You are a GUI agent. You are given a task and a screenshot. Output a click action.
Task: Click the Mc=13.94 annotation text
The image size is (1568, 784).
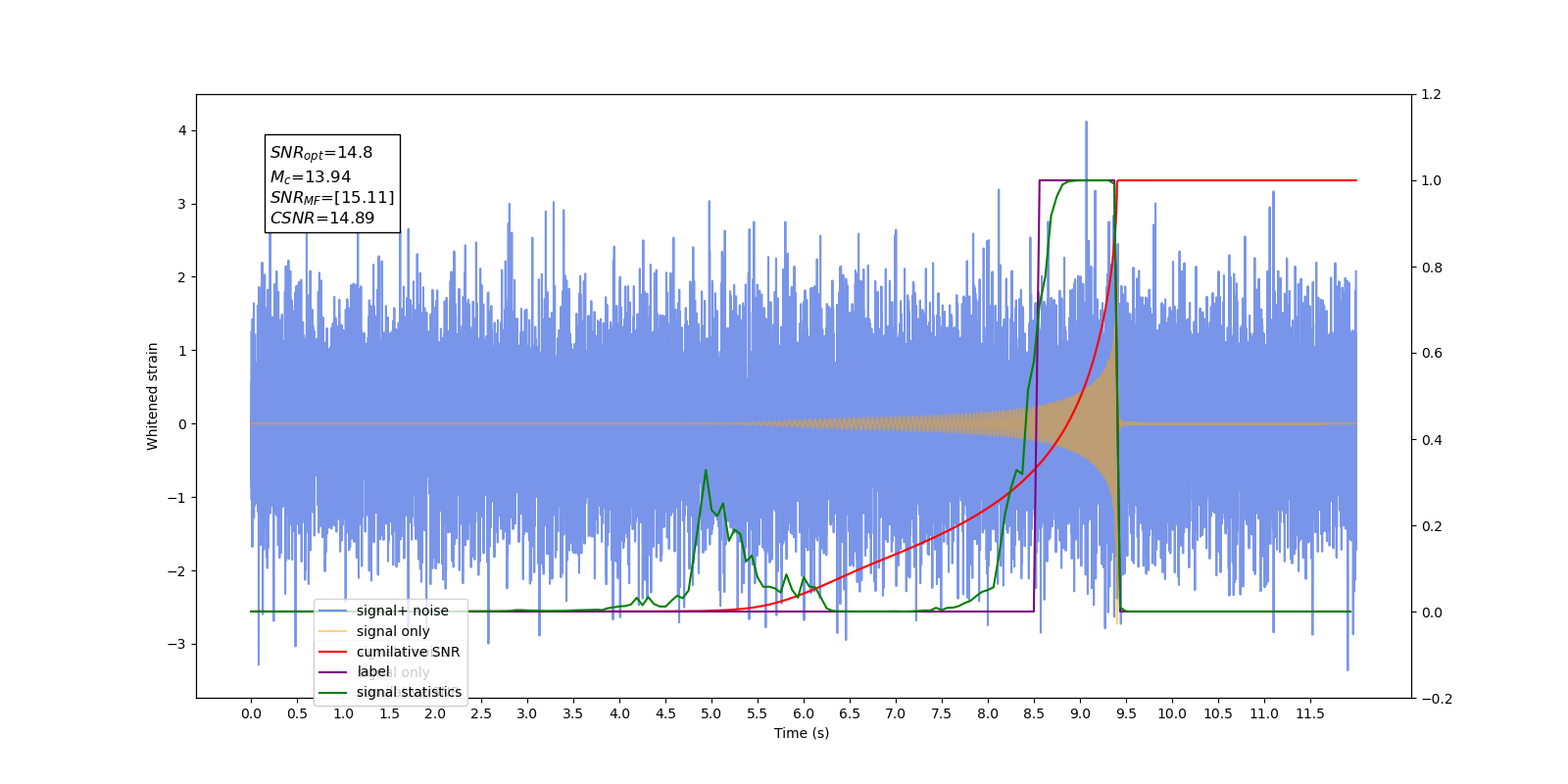point(311,176)
